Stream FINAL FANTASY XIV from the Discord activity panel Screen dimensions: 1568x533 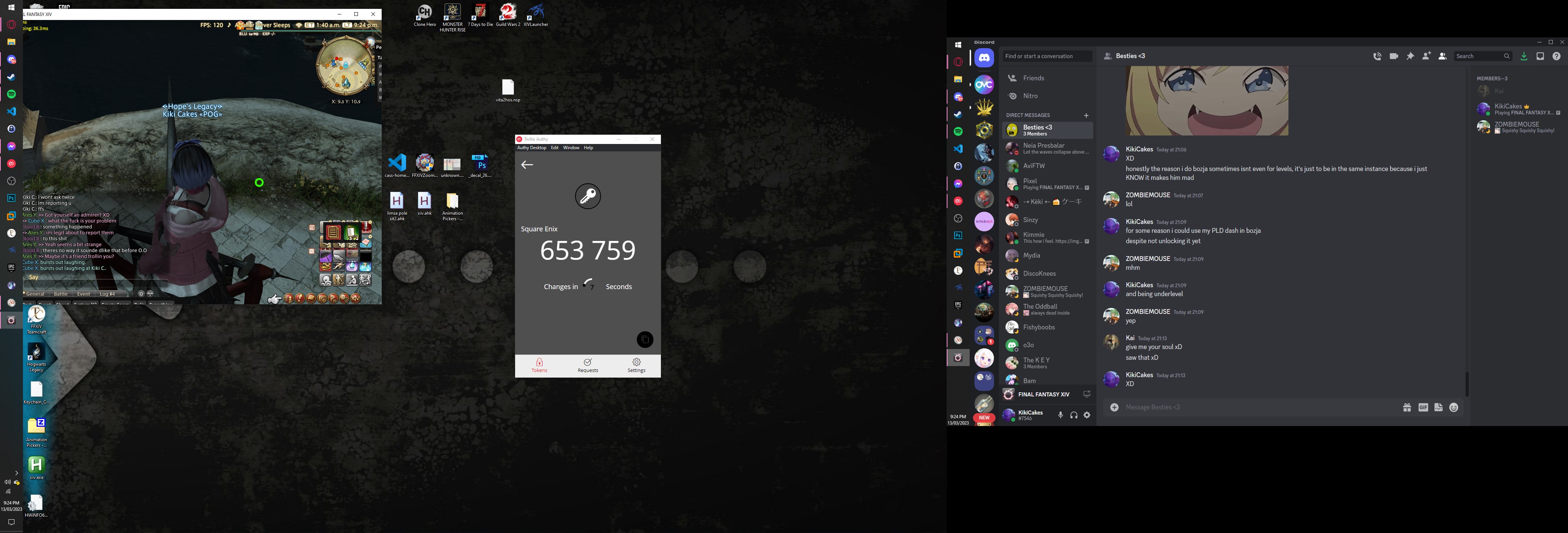(x=1087, y=394)
